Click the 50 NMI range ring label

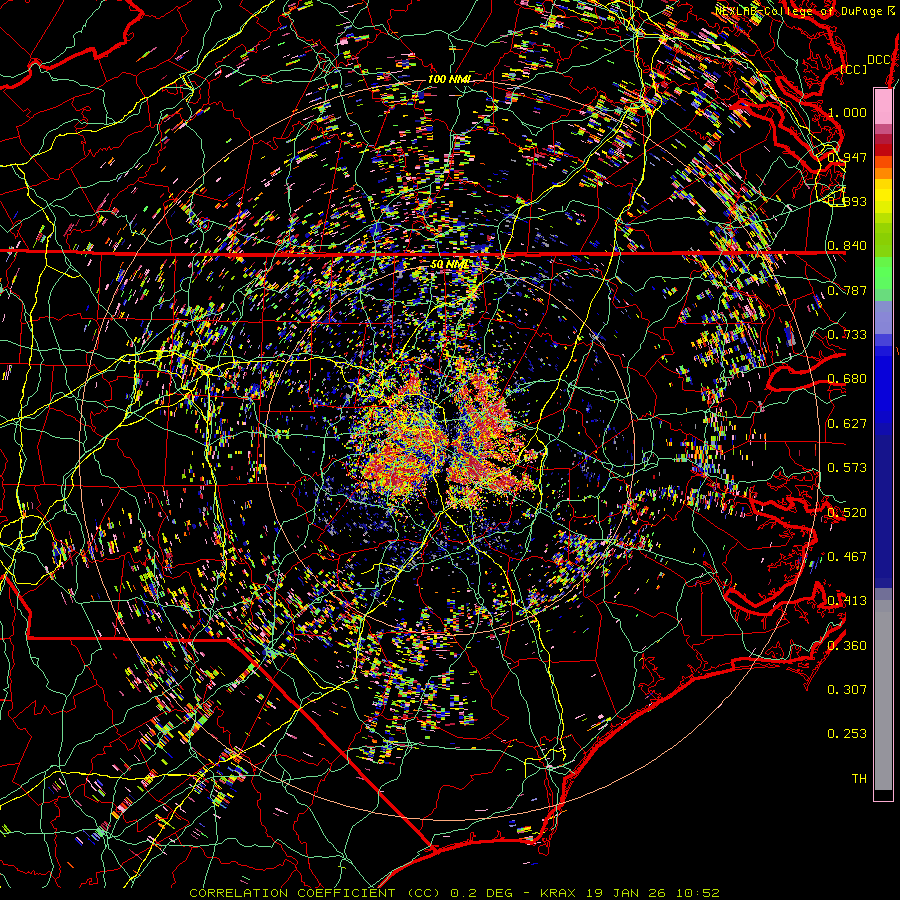point(449,265)
